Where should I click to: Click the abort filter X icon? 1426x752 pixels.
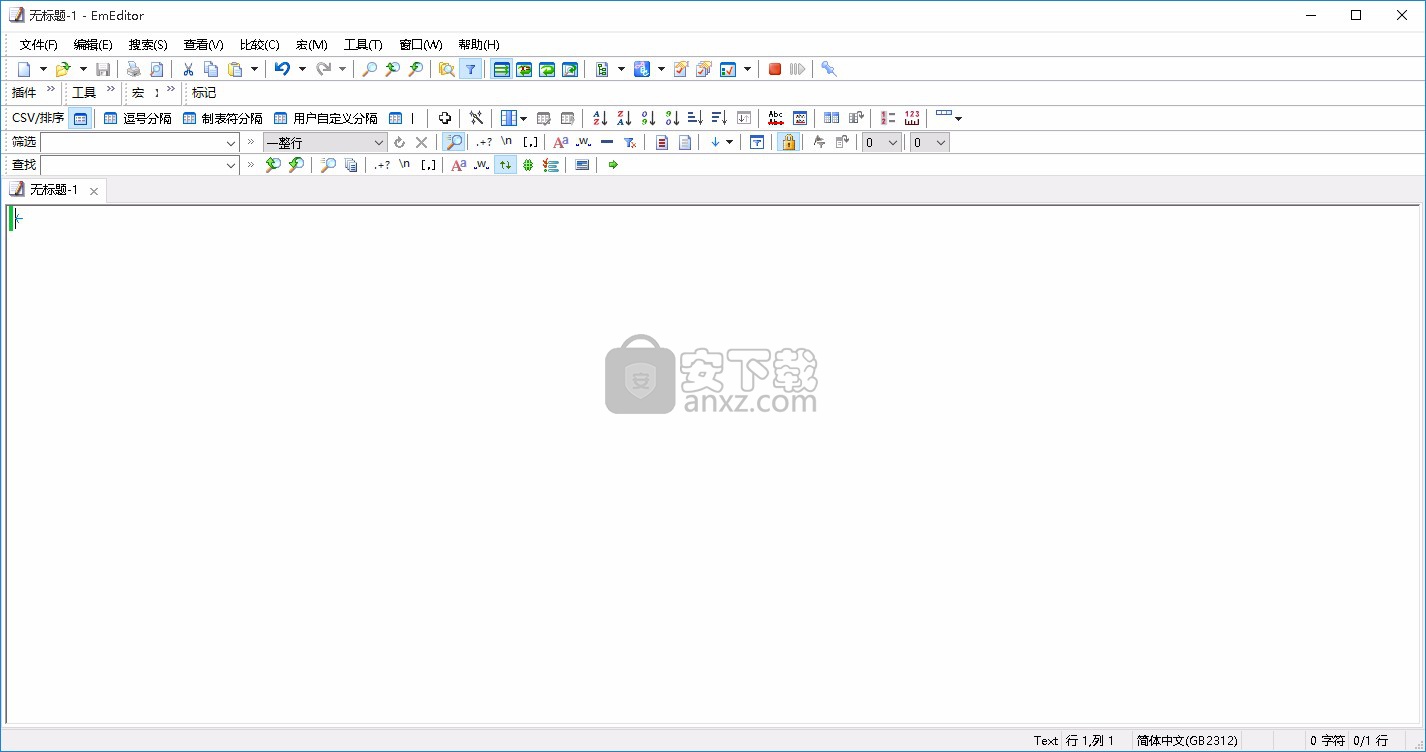(421, 142)
